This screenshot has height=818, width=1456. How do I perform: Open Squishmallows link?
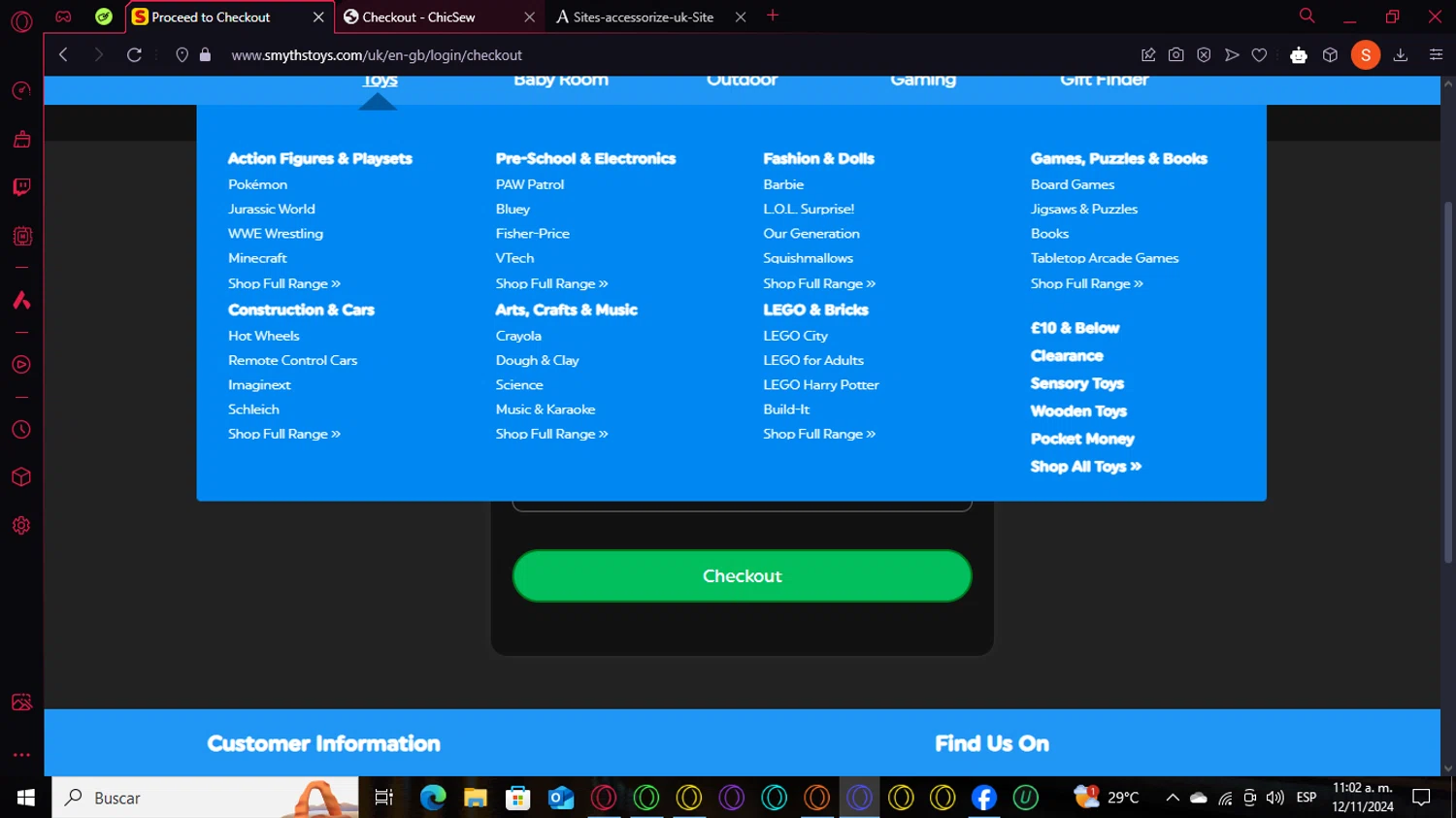point(808,258)
